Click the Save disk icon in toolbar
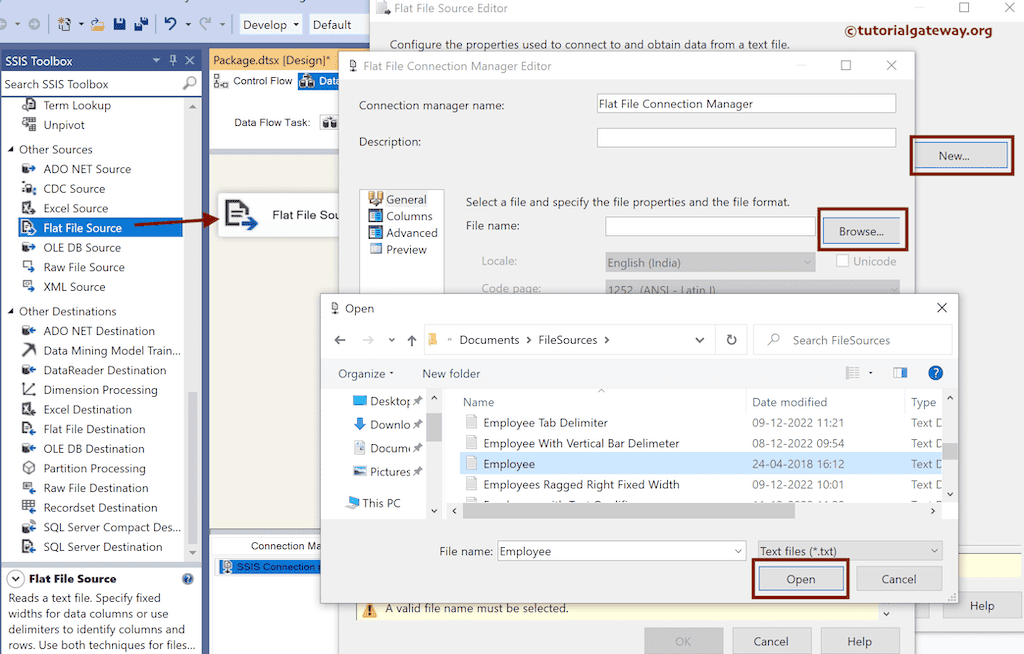The height and width of the screenshot is (654, 1024). (x=120, y=24)
